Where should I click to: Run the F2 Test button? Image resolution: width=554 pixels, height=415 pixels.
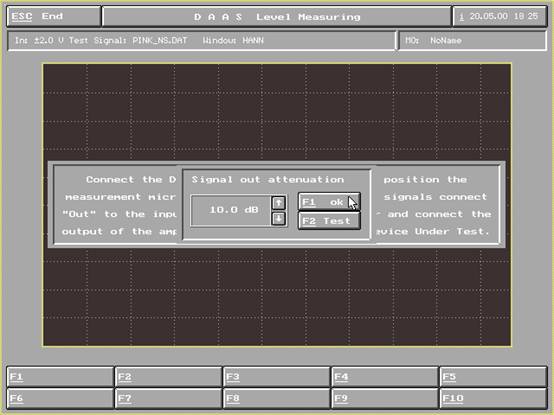[x=329, y=221]
